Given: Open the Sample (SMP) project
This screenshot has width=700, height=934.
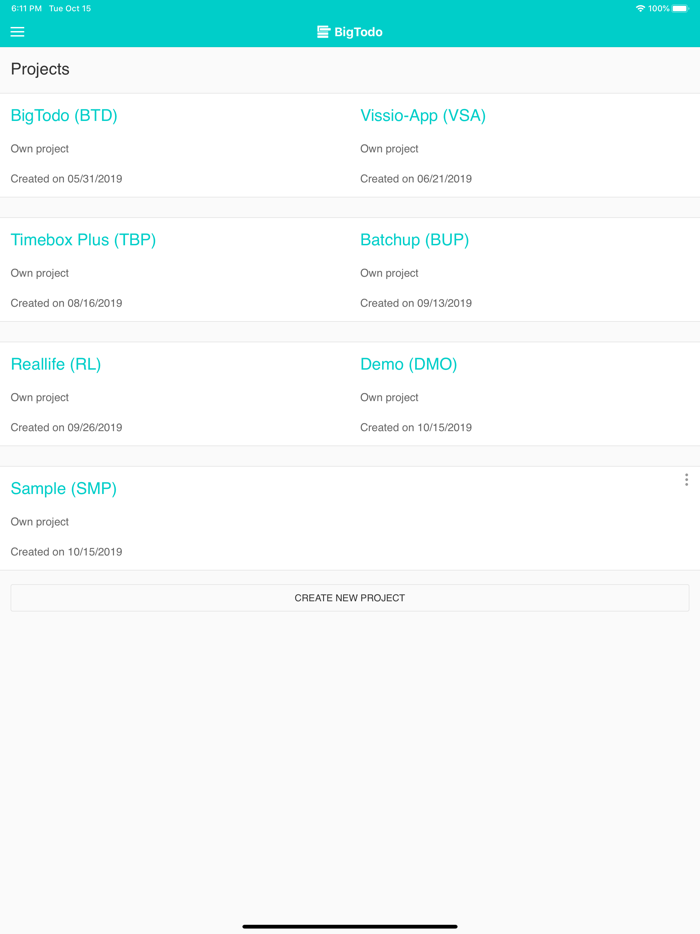Looking at the screenshot, I should tap(64, 489).
